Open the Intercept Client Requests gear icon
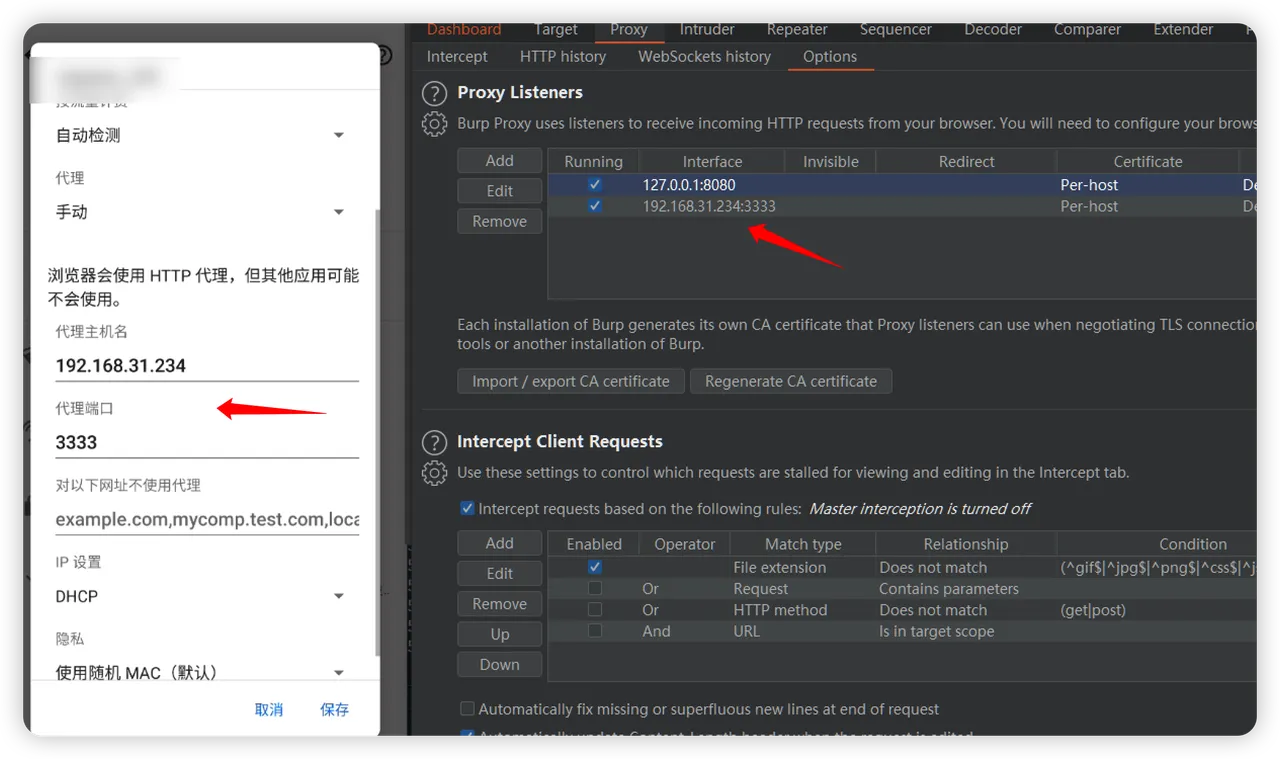 (x=434, y=473)
